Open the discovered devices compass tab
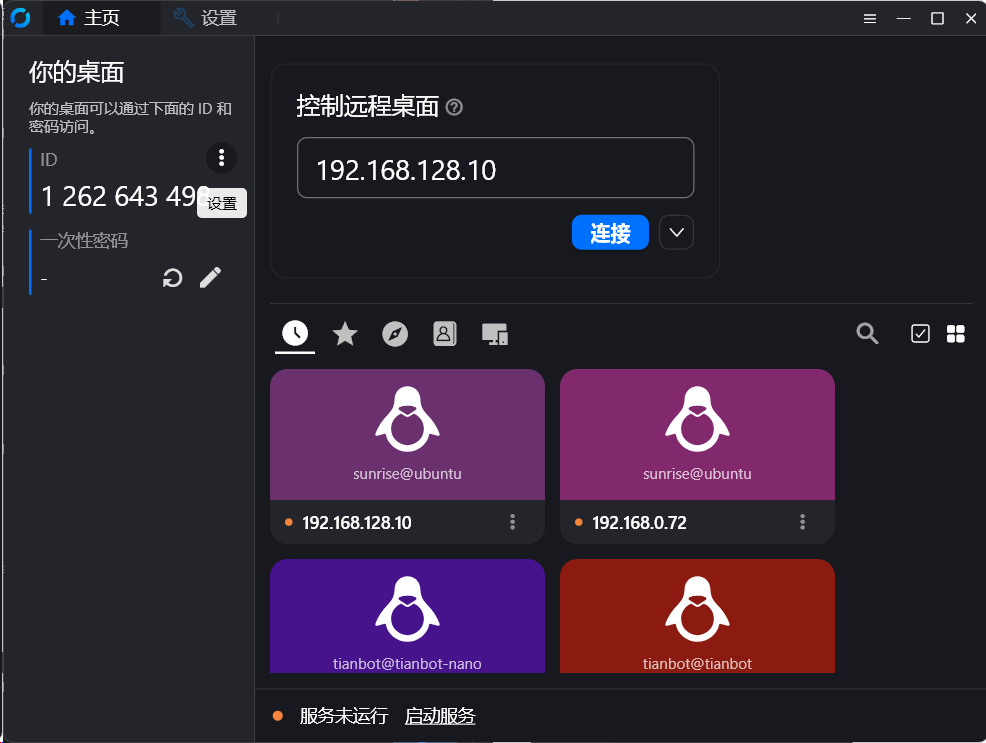Image resolution: width=986 pixels, height=743 pixels. [x=395, y=334]
